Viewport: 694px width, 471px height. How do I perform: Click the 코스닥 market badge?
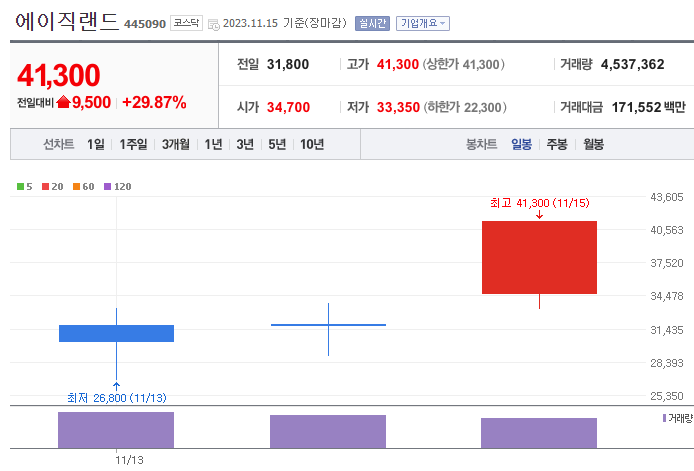[186, 23]
